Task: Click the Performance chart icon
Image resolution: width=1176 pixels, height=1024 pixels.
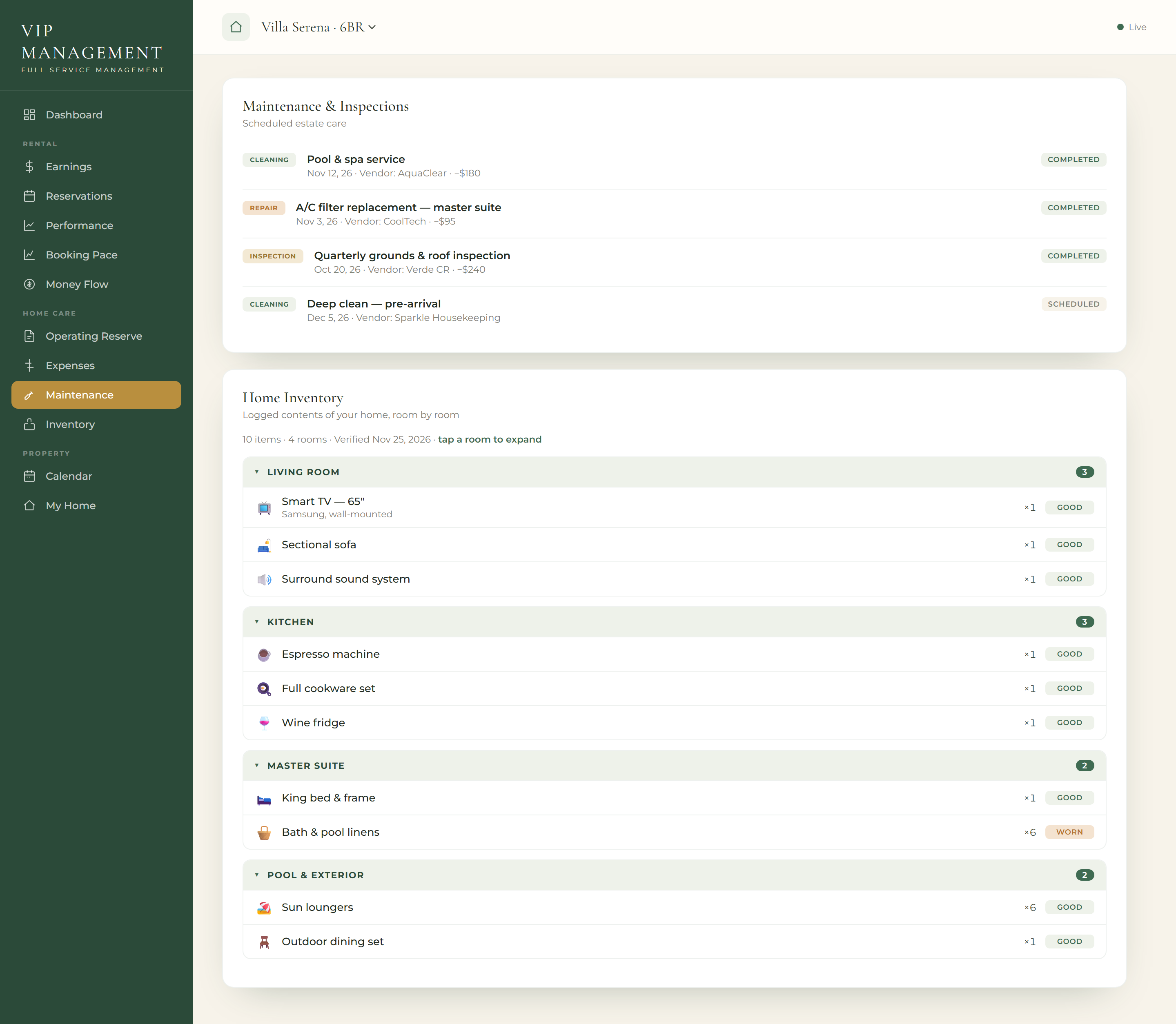Action: coord(30,226)
